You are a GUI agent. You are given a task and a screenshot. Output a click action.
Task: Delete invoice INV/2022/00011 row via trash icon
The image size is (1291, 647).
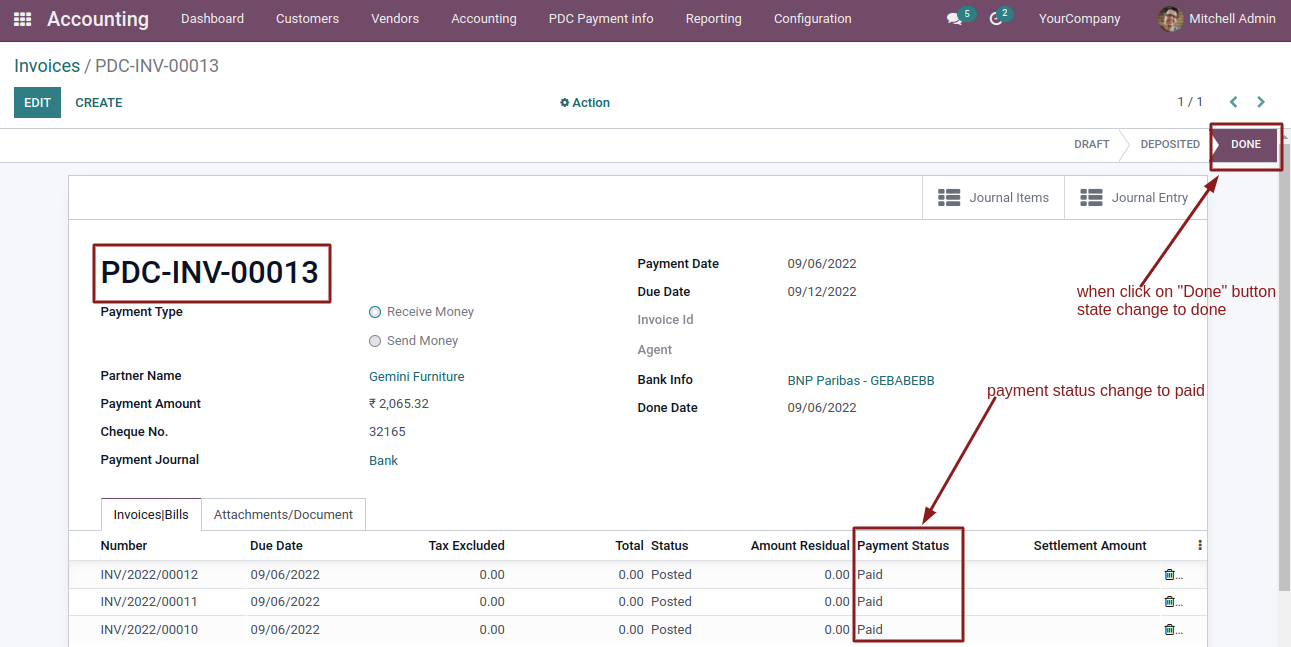pos(1169,601)
